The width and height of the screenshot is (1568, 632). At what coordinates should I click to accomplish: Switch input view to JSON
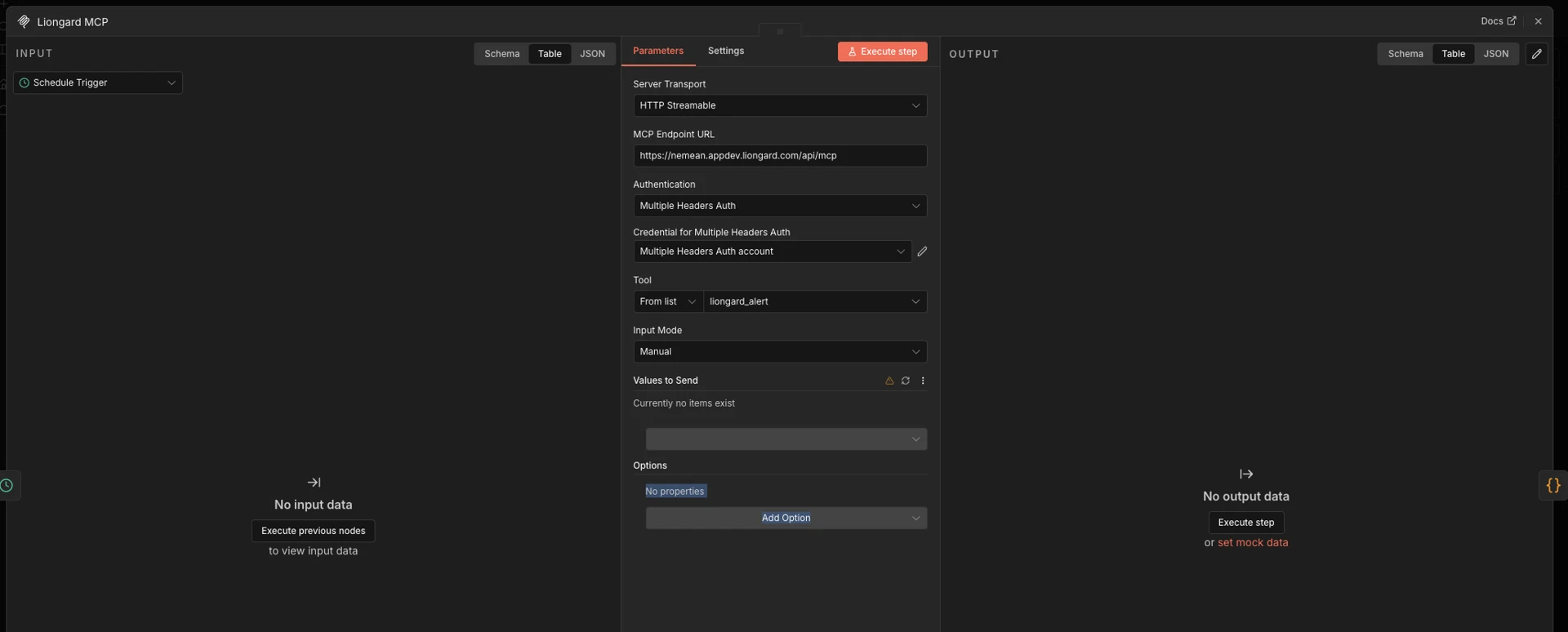point(592,54)
